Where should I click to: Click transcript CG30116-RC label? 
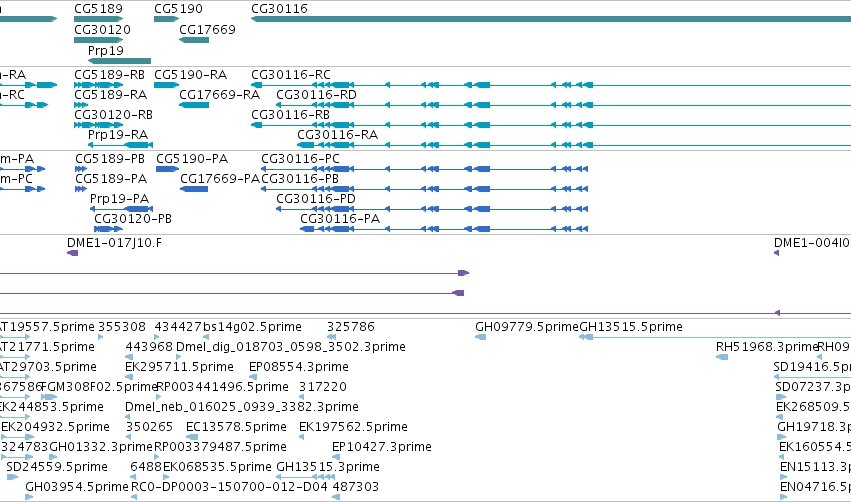click(x=291, y=74)
